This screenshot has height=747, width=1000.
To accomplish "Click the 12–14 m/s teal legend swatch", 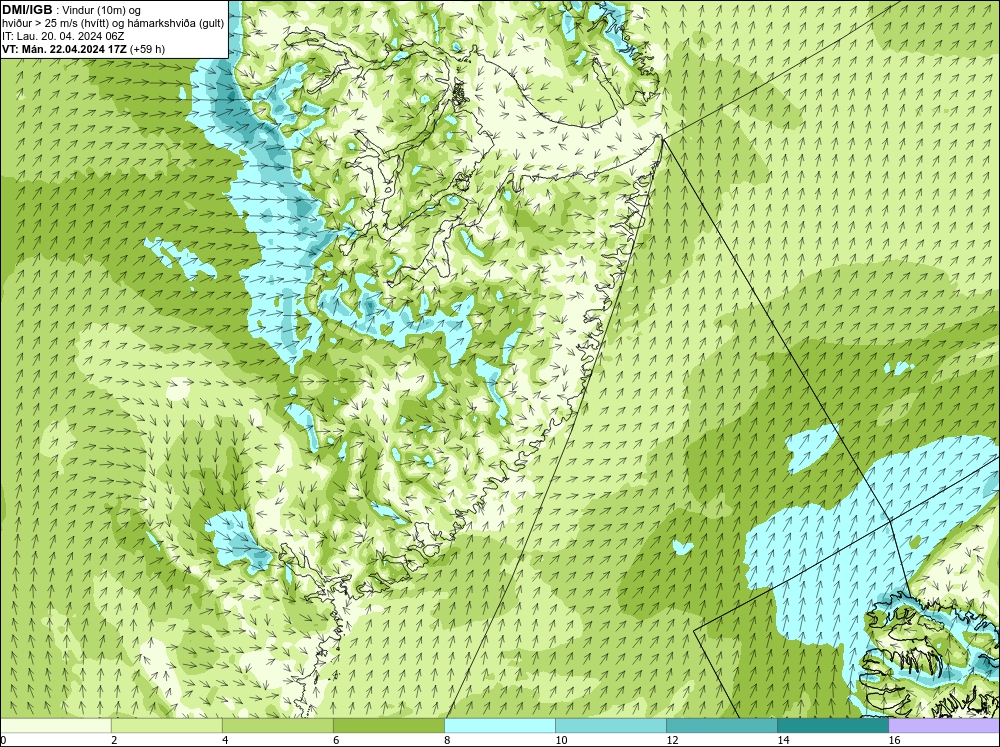I will pos(722,725).
